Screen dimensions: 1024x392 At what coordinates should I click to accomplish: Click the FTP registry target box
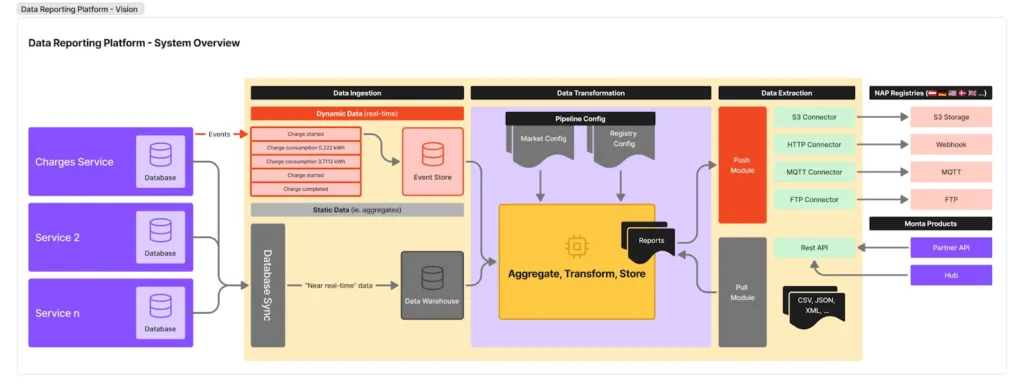(x=951, y=199)
